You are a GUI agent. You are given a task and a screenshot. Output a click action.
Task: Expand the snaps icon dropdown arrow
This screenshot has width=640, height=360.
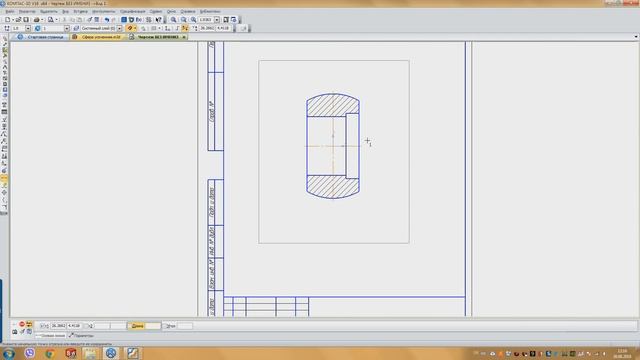tap(135, 29)
